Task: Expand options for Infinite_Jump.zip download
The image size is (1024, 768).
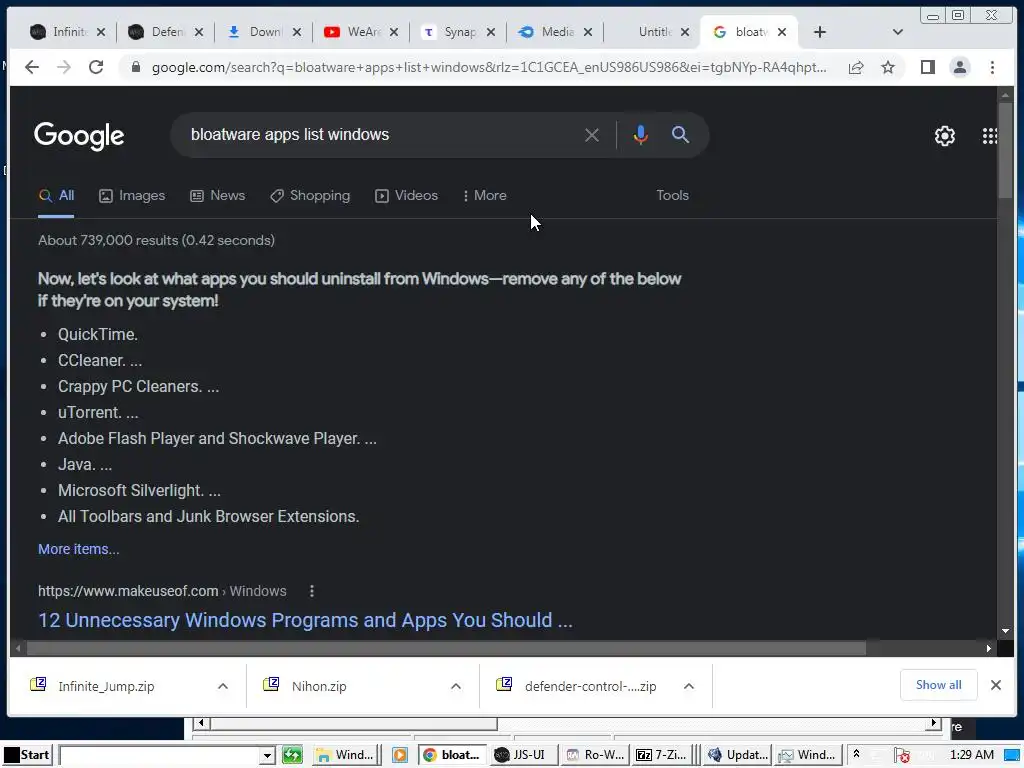Action: [223, 686]
